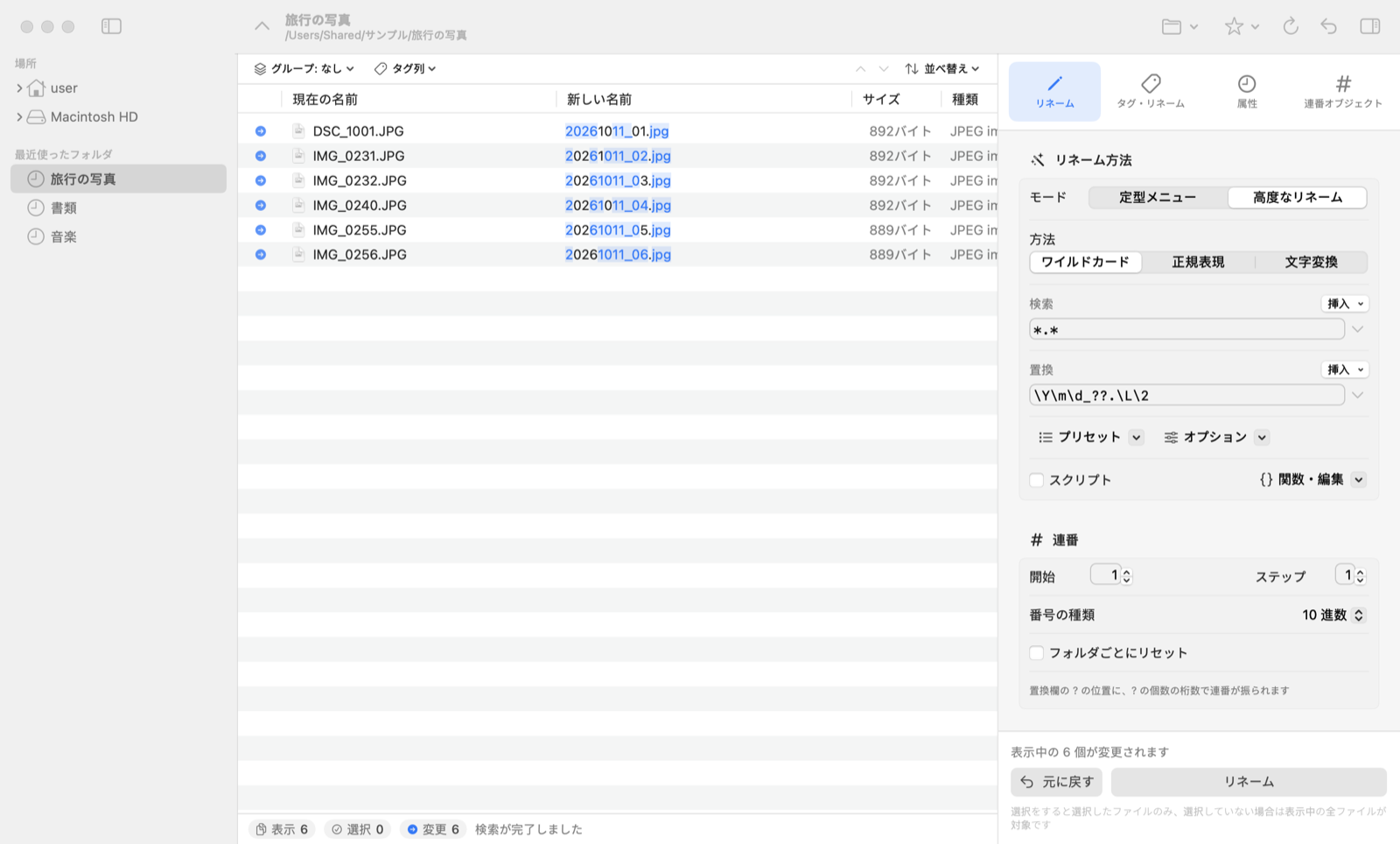Open 挿入 dropdown for 検索 field
This screenshot has width=1400, height=844.
click(x=1345, y=304)
